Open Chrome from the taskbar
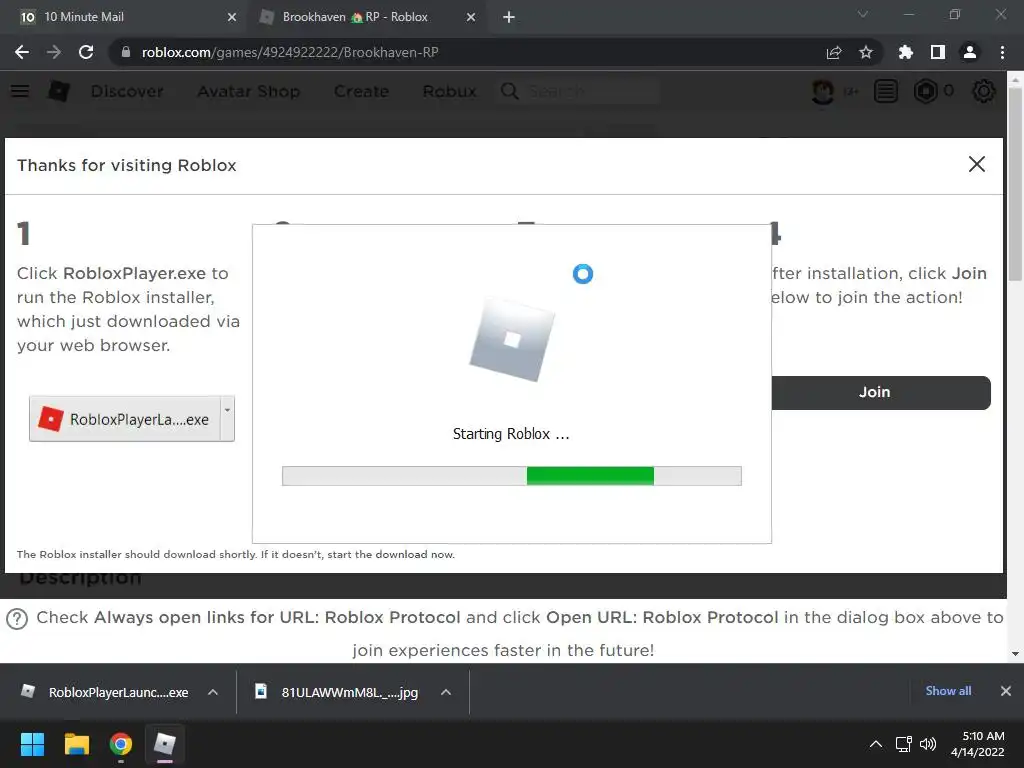1024x768 pixels. (x=121, y=744)
